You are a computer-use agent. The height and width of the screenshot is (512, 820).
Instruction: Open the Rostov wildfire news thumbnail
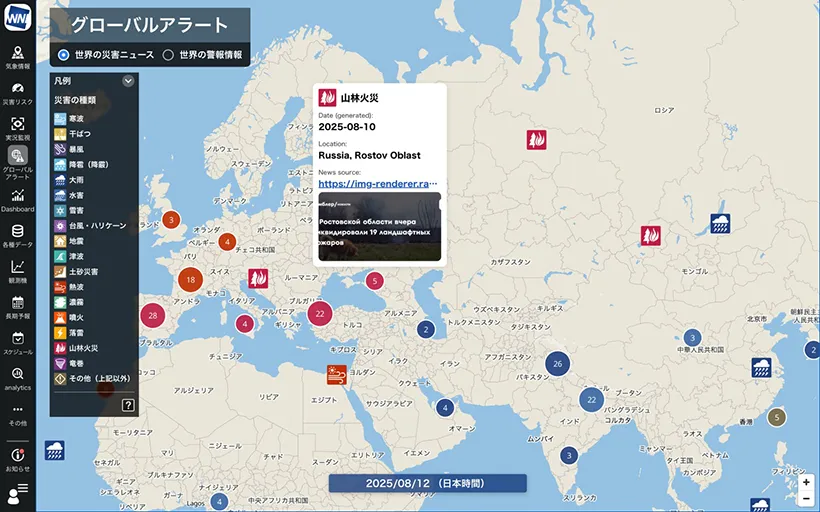coord(379,227)
